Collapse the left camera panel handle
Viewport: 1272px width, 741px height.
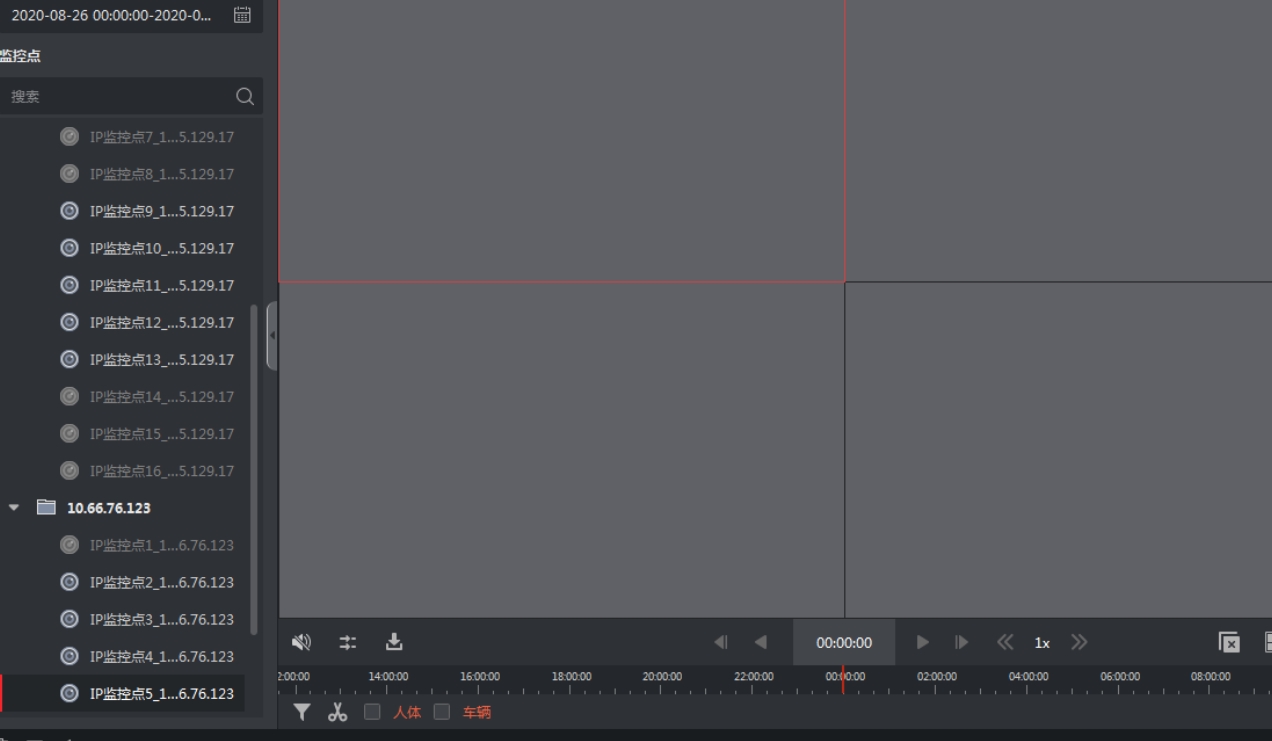(x=272, y=336)
